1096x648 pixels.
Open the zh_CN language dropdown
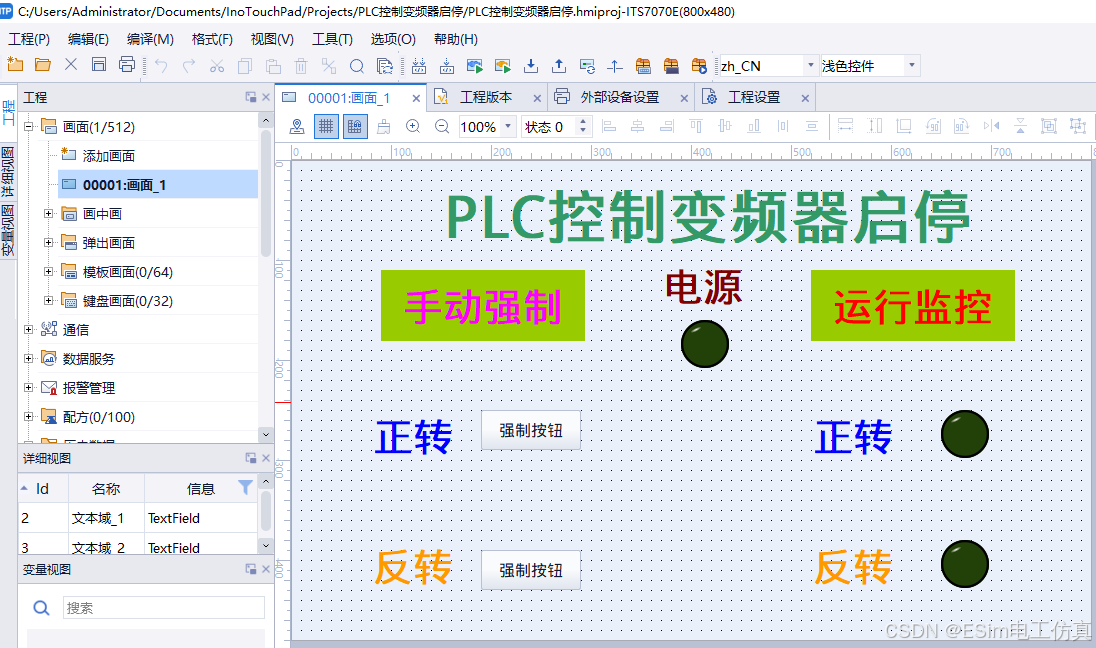[811, 66]
